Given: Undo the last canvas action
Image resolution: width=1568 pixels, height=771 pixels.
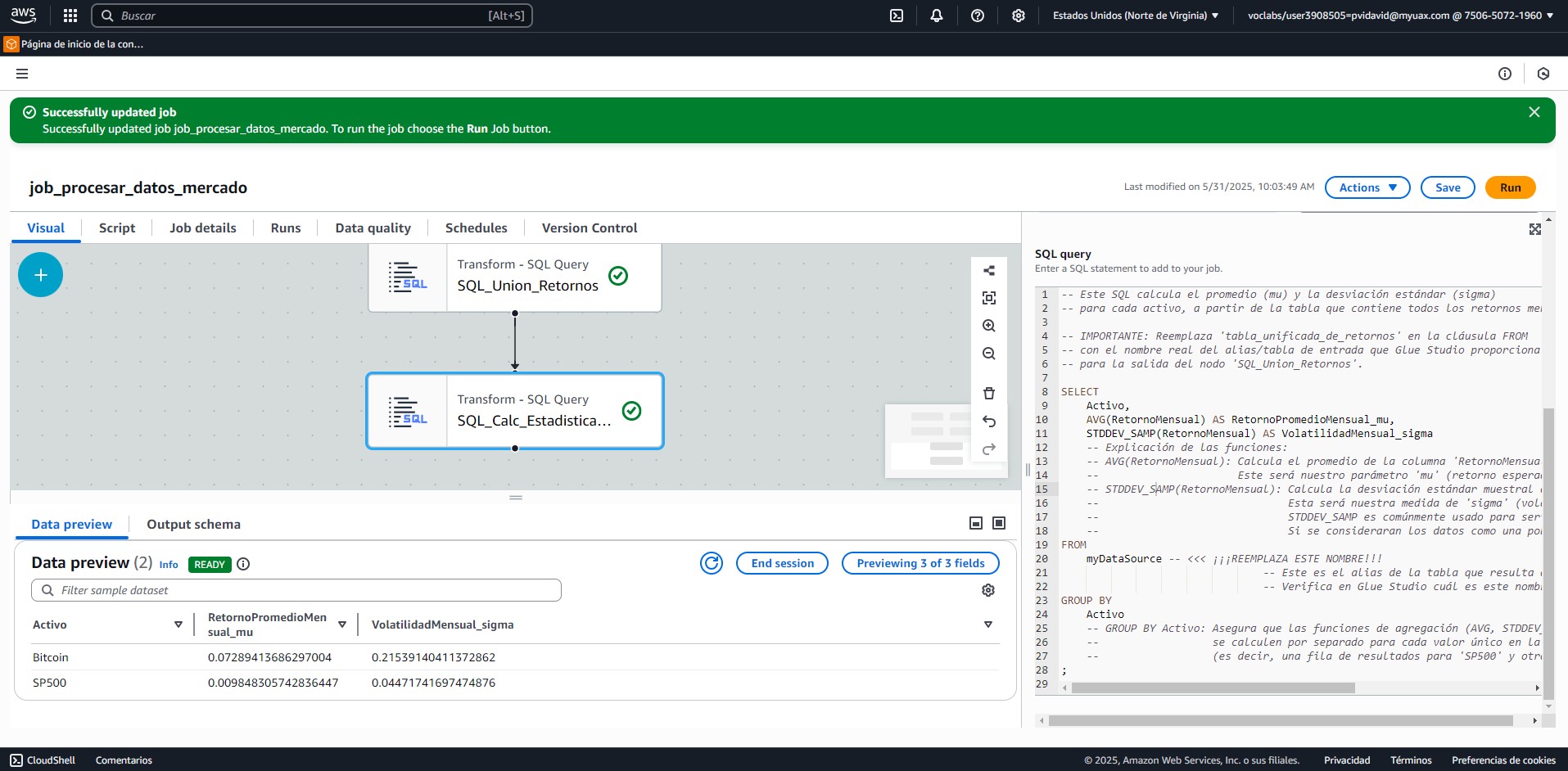Looking at the screenshot, I should tap(989, 422).
